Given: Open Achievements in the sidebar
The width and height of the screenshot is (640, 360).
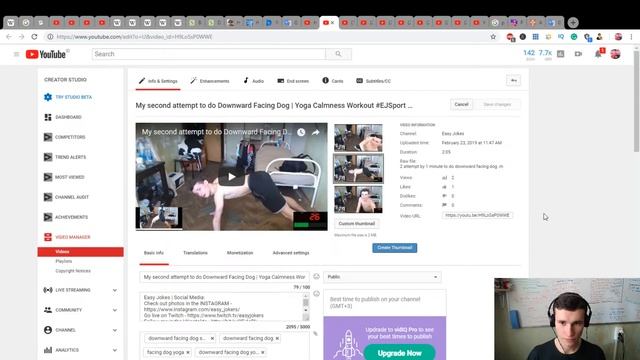Looking at the screenshot, I should pyautogui.click(x=66, y=217).
